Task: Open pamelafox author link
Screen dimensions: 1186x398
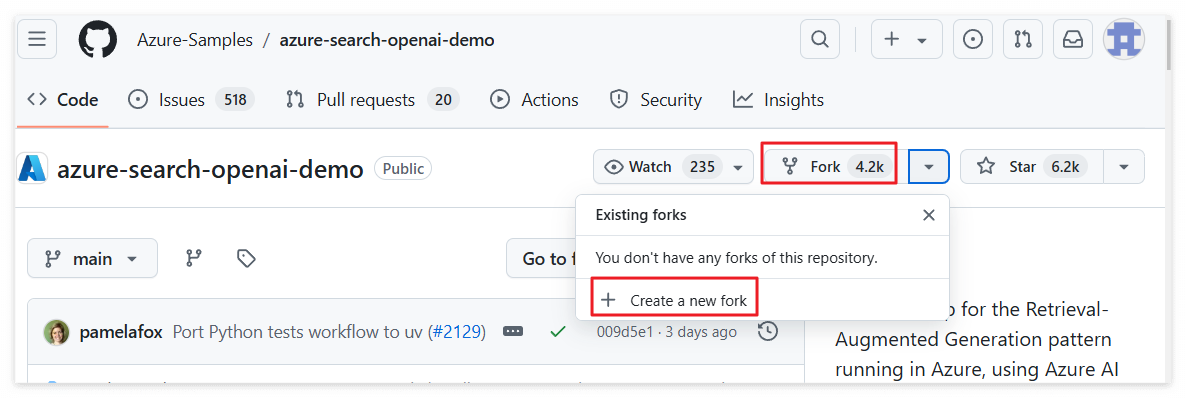Action: tap(121, 331)
